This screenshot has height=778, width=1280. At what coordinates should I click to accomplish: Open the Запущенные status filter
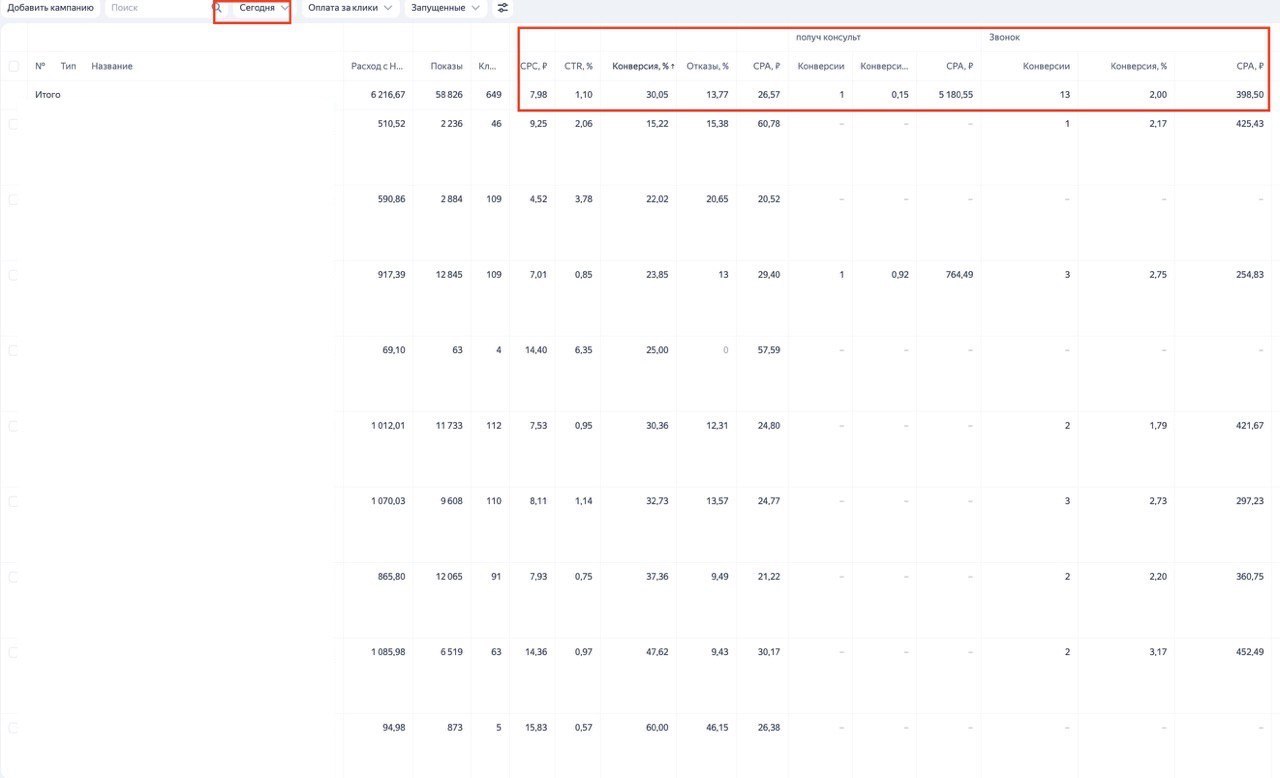(x=445, y=8)
